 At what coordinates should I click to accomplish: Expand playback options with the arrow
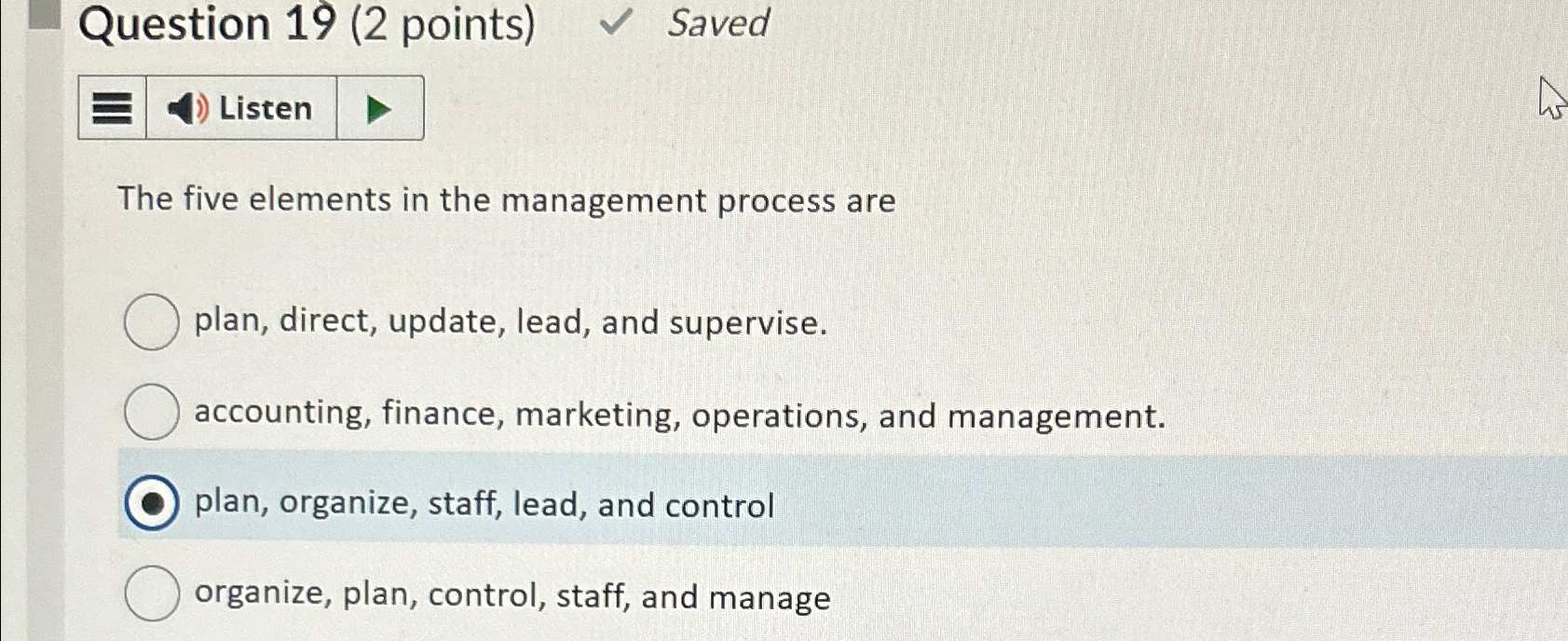378,108
